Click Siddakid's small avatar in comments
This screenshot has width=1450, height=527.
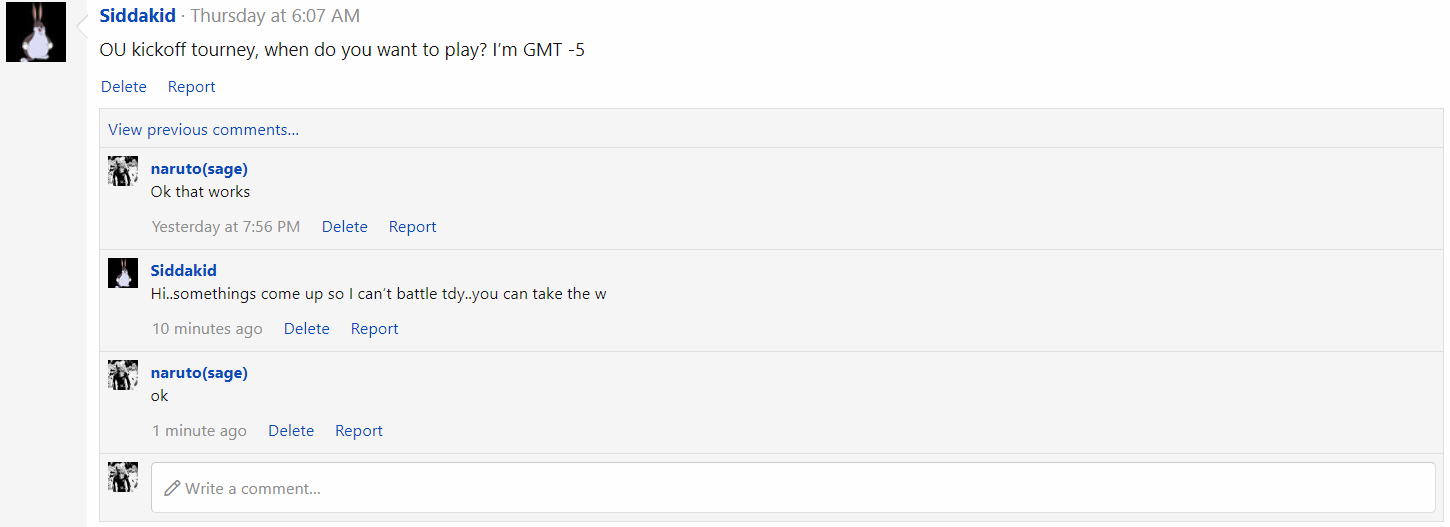[123, 273]
